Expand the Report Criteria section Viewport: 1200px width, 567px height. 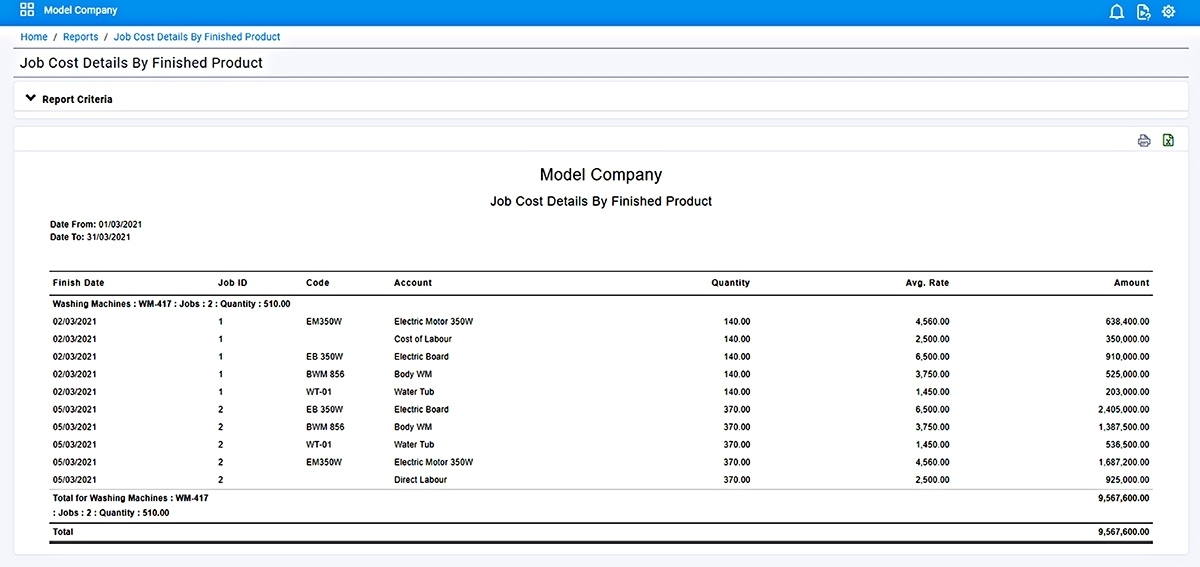coord(69,99)
